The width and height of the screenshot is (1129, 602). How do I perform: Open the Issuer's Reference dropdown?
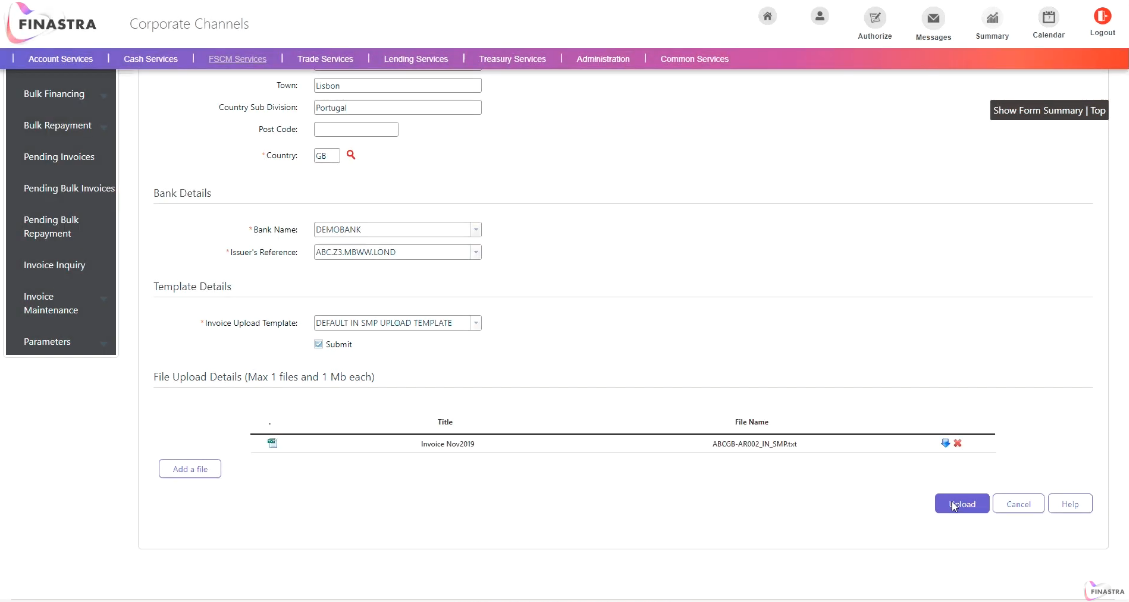pos(475,252)
